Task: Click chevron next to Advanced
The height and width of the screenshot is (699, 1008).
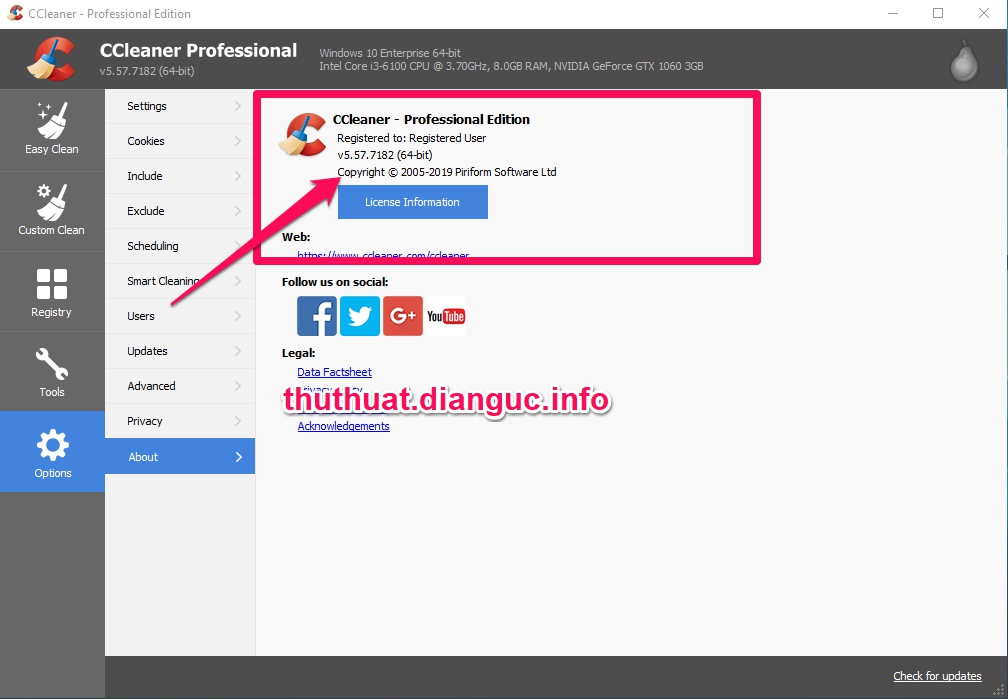Action: click(238, 386)
